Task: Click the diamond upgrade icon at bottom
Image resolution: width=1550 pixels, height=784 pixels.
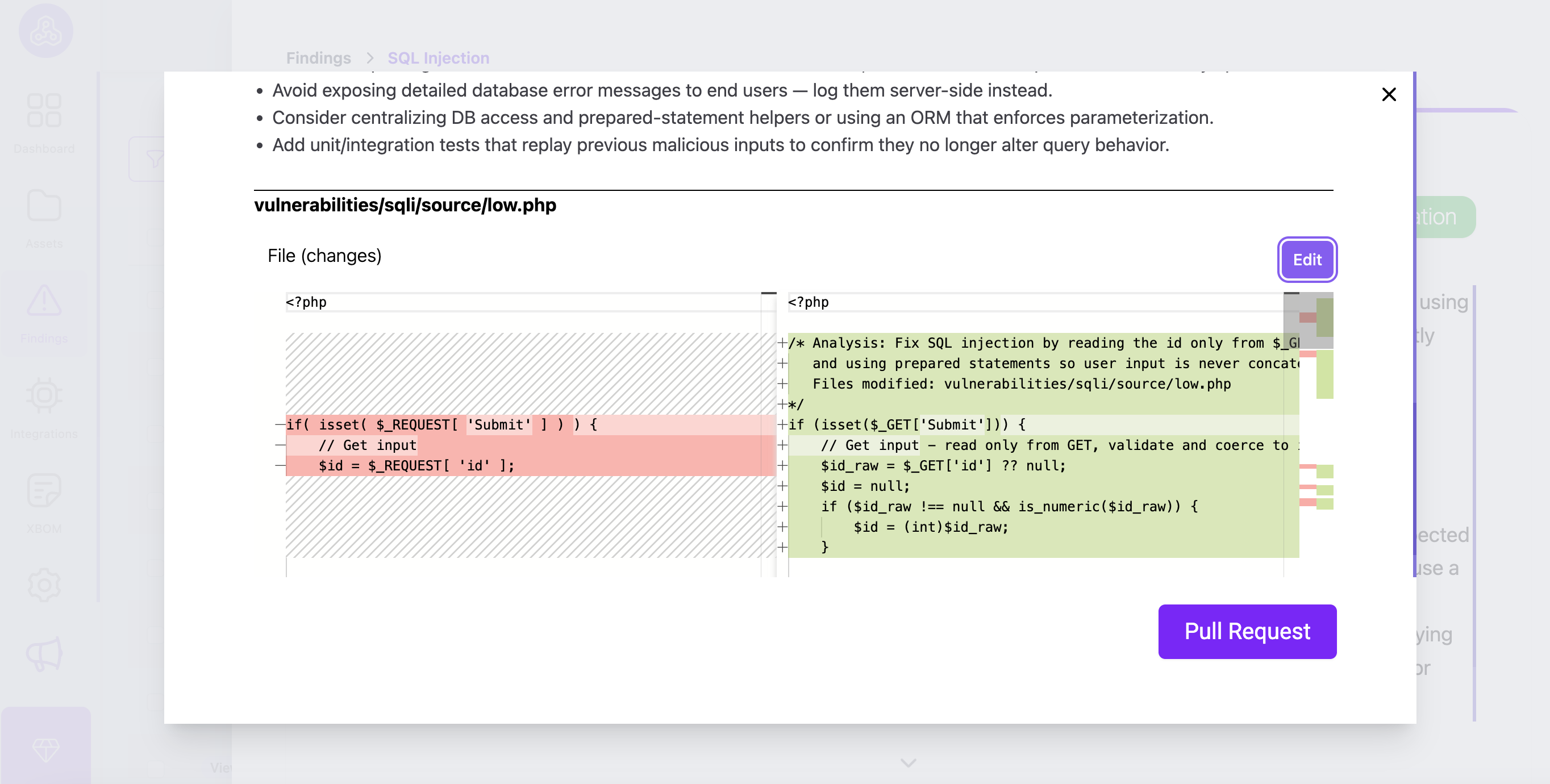Action: 45,749
